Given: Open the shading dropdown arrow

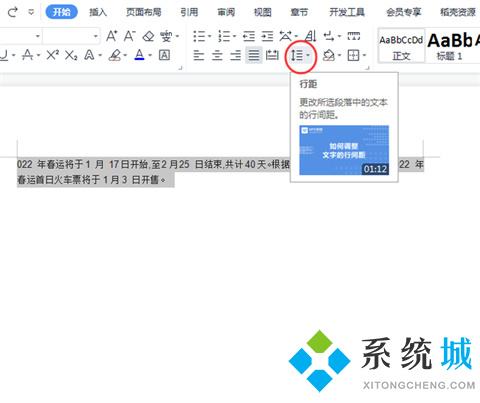Looking at the screenshot, I should [339, 55].
